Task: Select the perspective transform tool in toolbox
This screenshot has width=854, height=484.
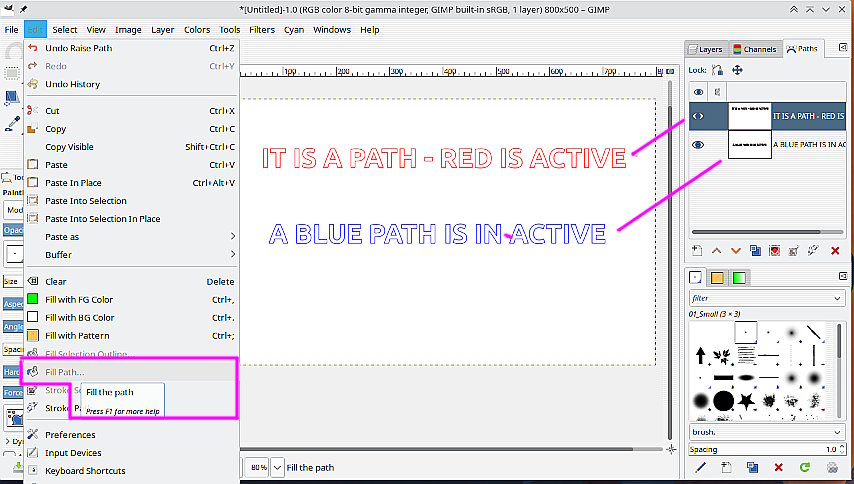Action: pyautogui.click(x=11, y=98)
